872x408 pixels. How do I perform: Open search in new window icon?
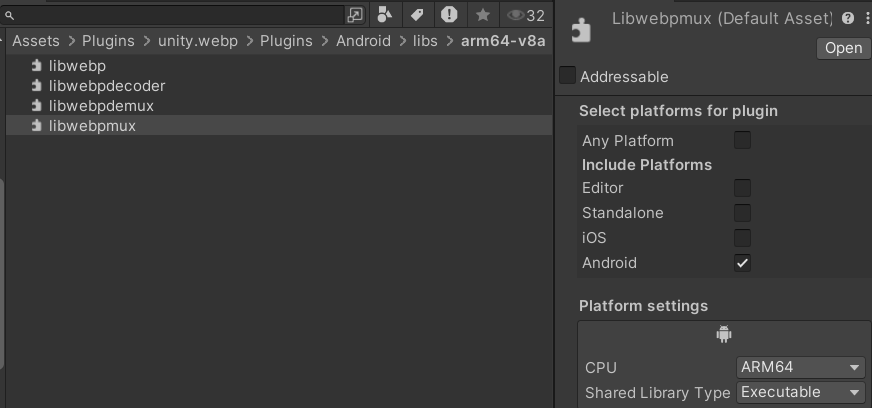coord(355,15)
